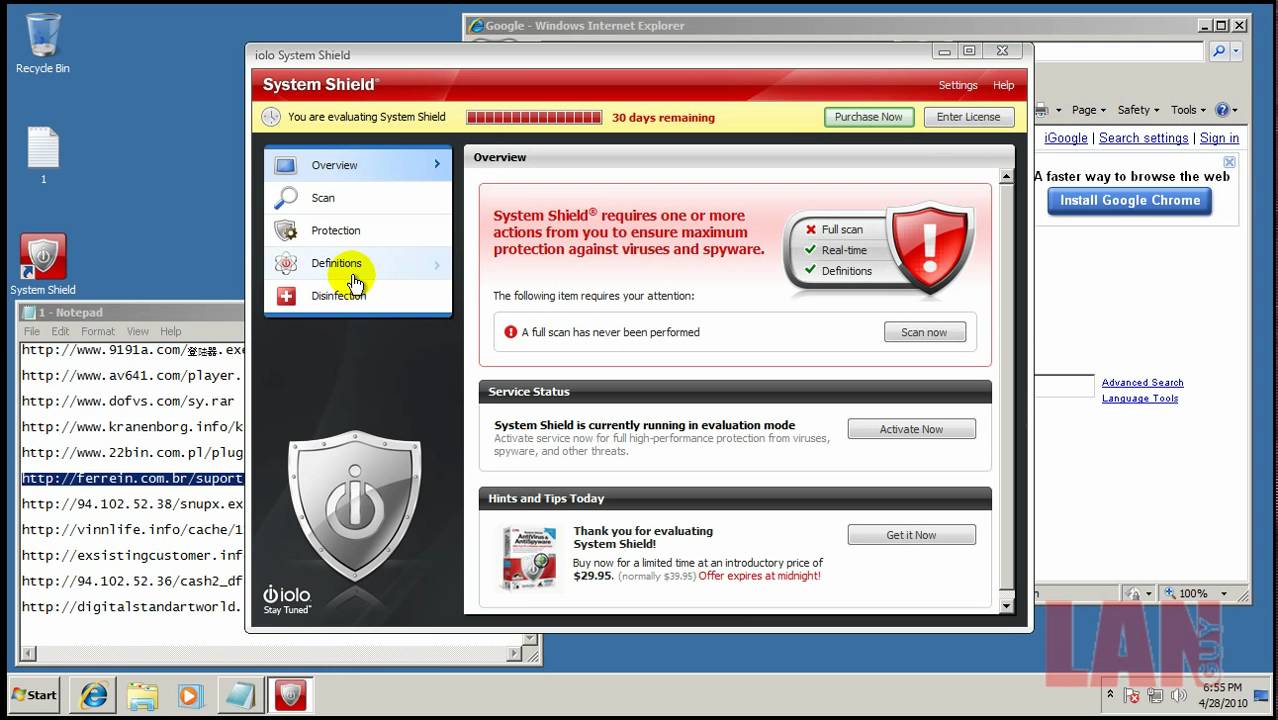Open Notepad View menu
The width and height of the screenshot is (1278, 720).
138,331
